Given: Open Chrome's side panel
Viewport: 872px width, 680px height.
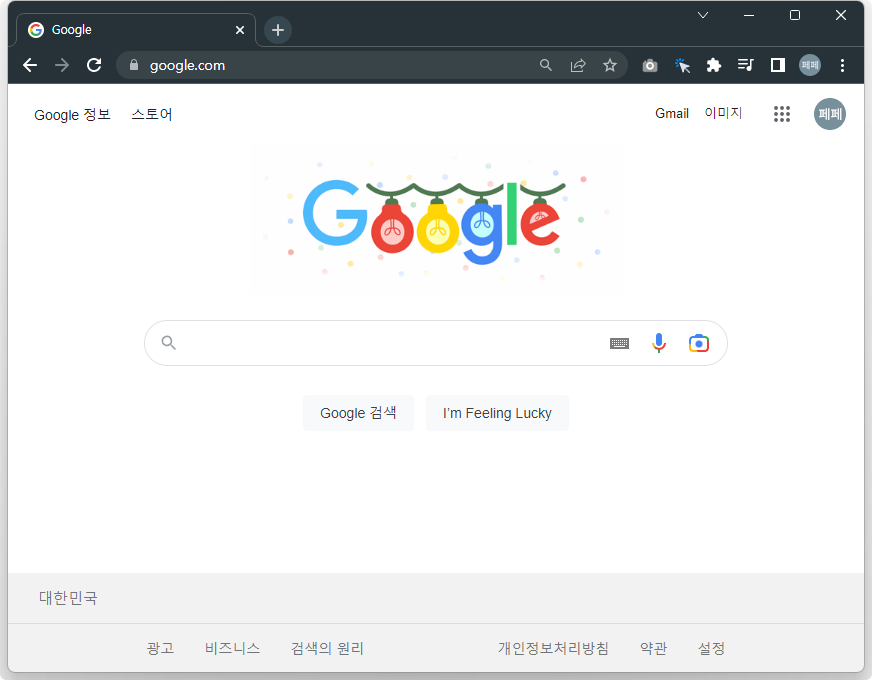Looking at the screenshot, I should [777, 64].
